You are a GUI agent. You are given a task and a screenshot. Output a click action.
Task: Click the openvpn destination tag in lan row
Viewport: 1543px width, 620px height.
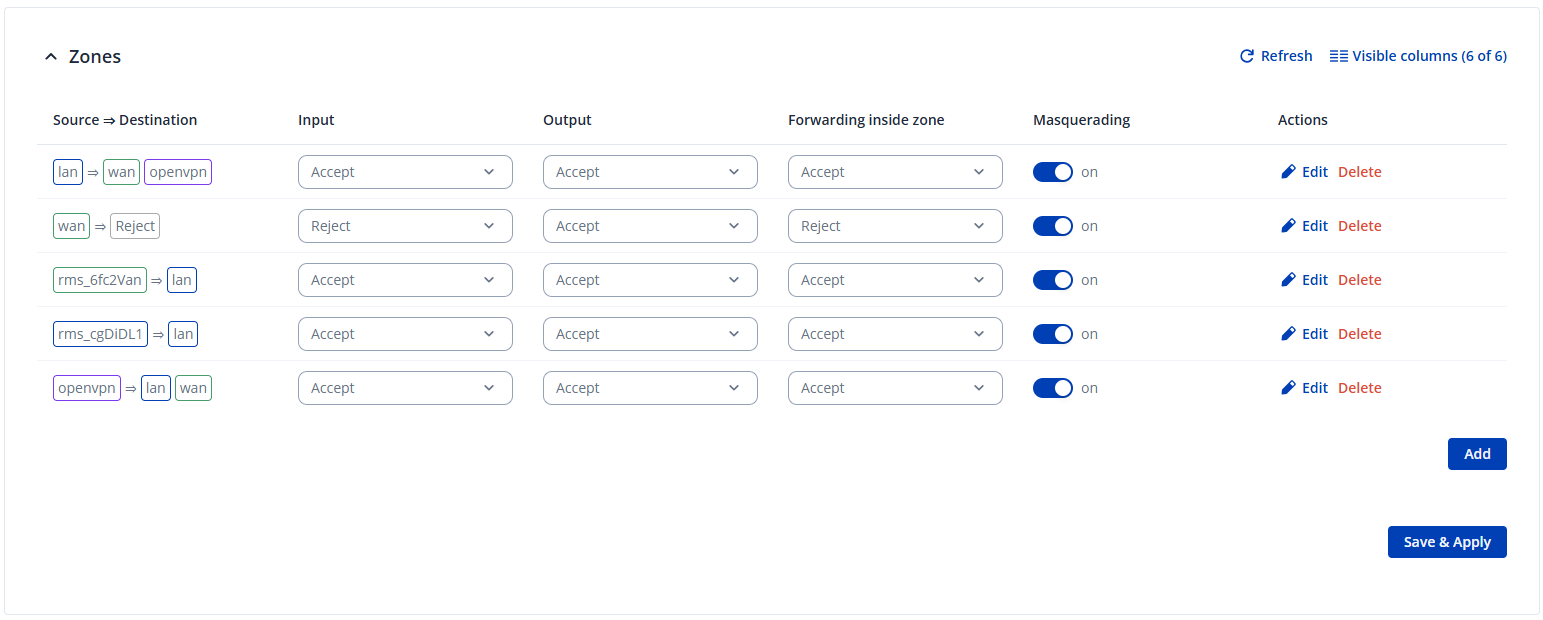tap(178, 172)
